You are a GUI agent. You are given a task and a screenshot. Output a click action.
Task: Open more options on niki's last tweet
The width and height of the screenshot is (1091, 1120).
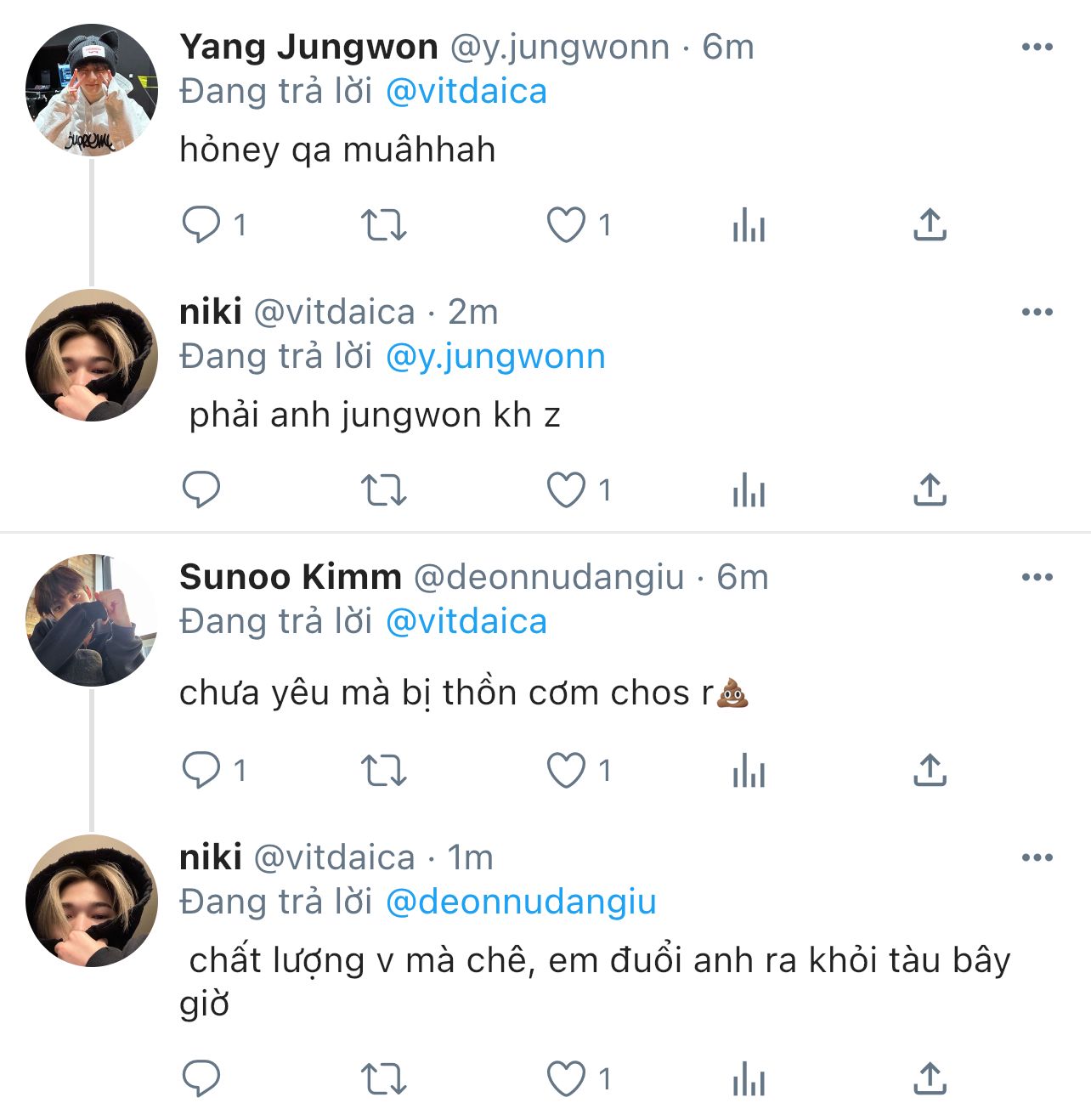1037,857
